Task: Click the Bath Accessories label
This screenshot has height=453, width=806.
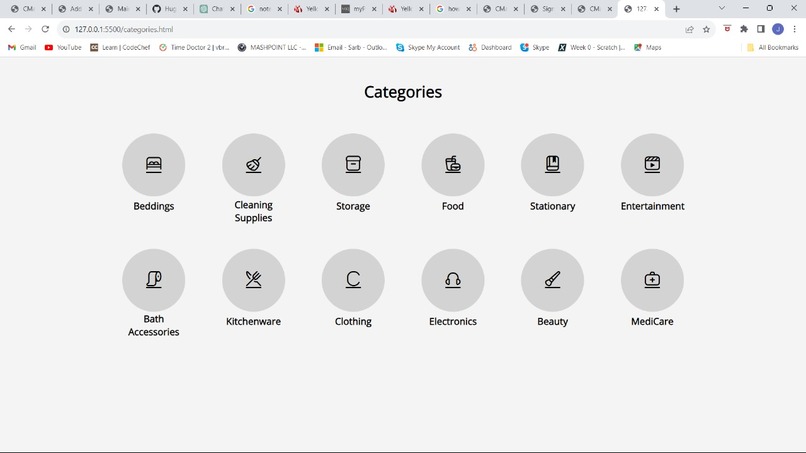Action: point(154,325)
